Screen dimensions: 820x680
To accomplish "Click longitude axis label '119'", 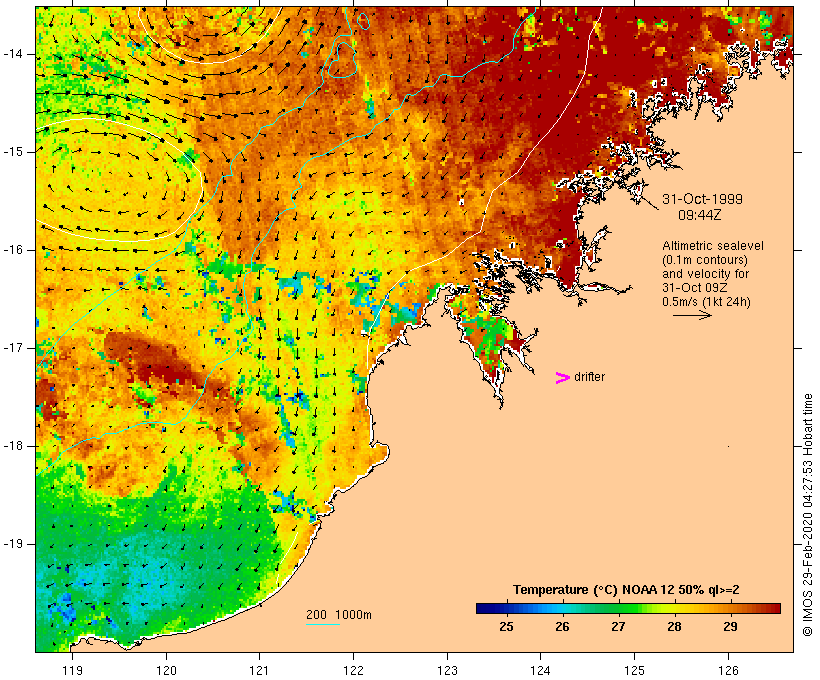I will pos(72,670).
